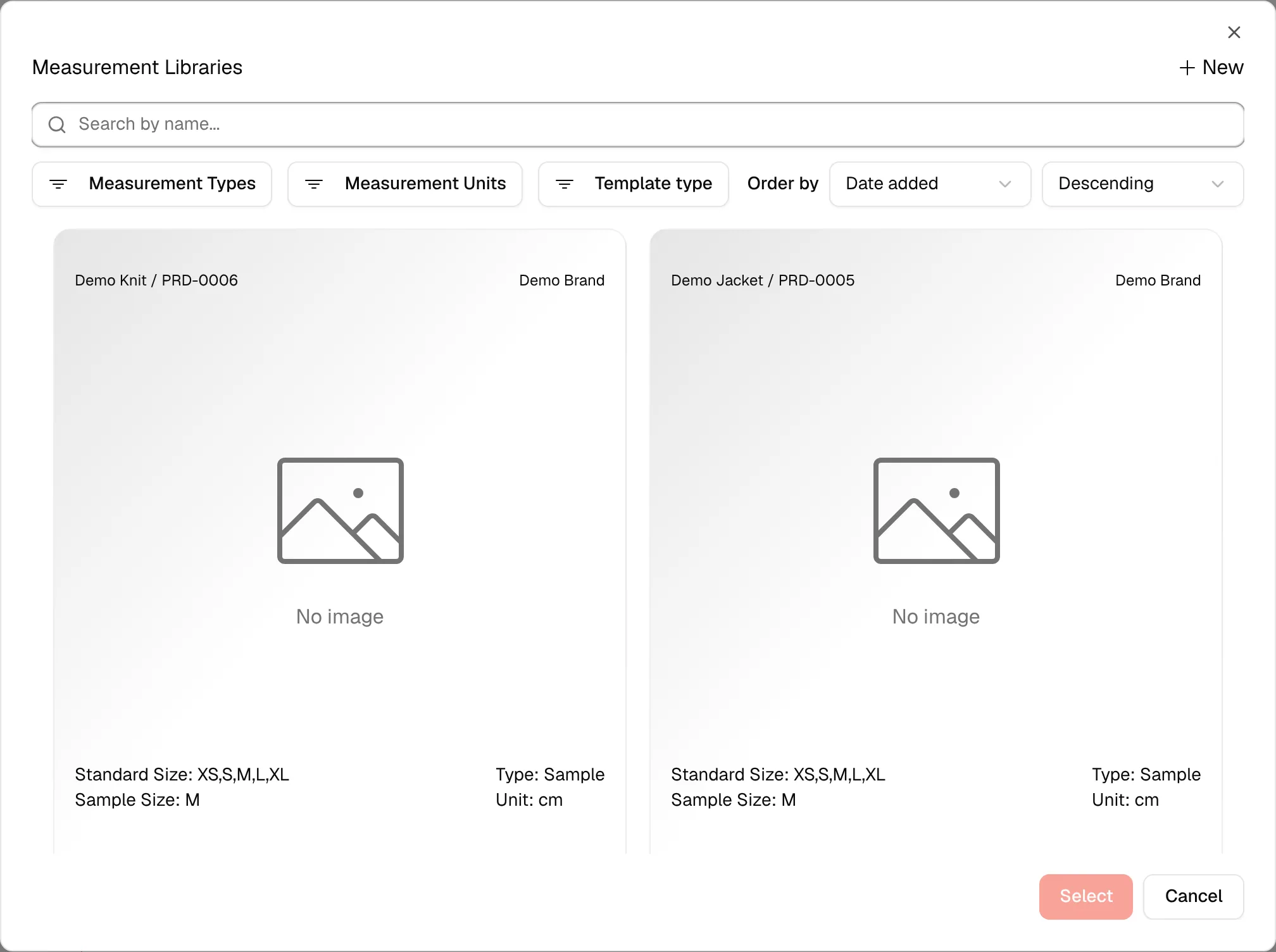Click Unit: cm on Demo Knit card

529,800
